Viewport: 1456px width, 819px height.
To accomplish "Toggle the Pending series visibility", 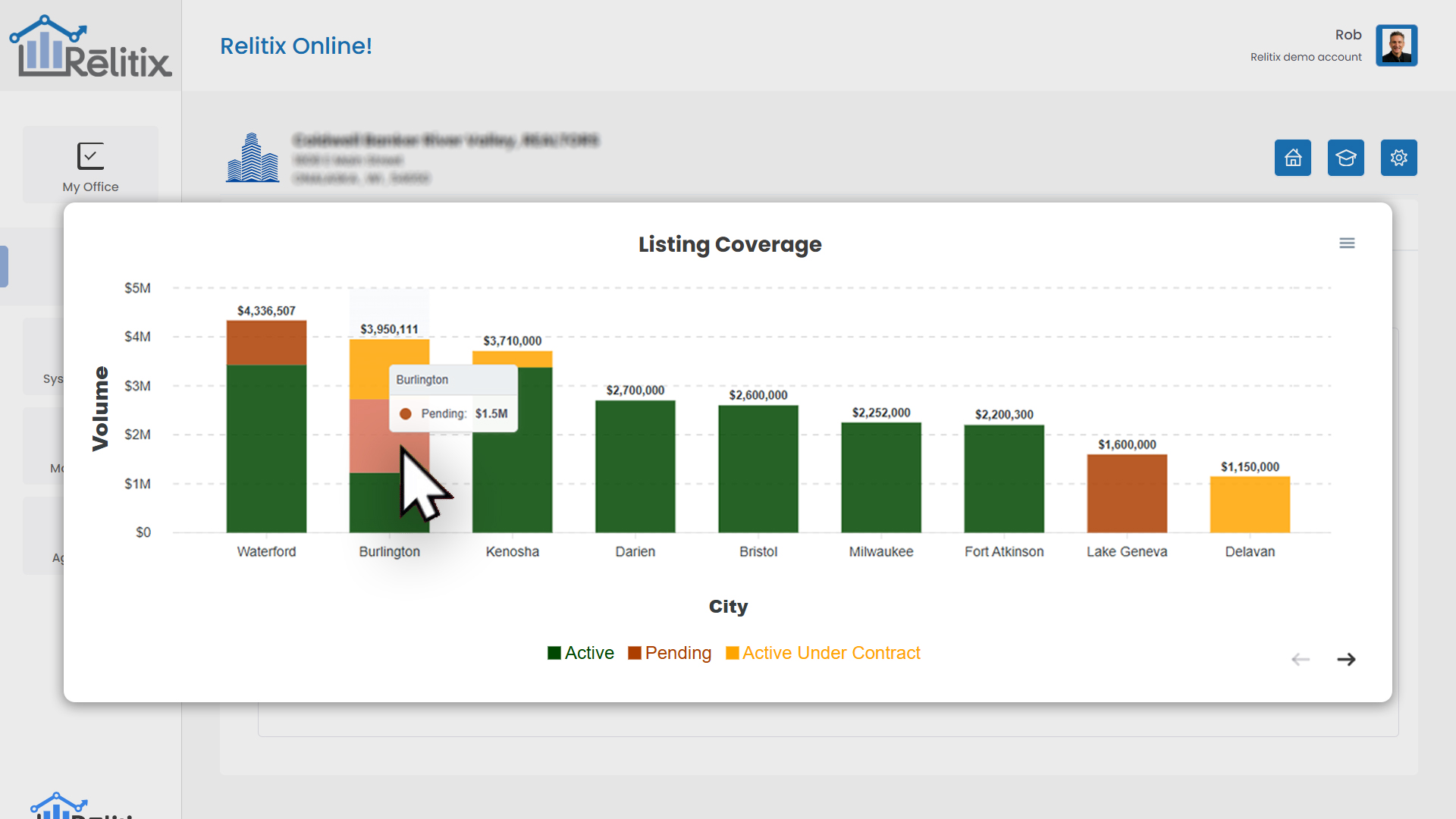I will 670,653.
